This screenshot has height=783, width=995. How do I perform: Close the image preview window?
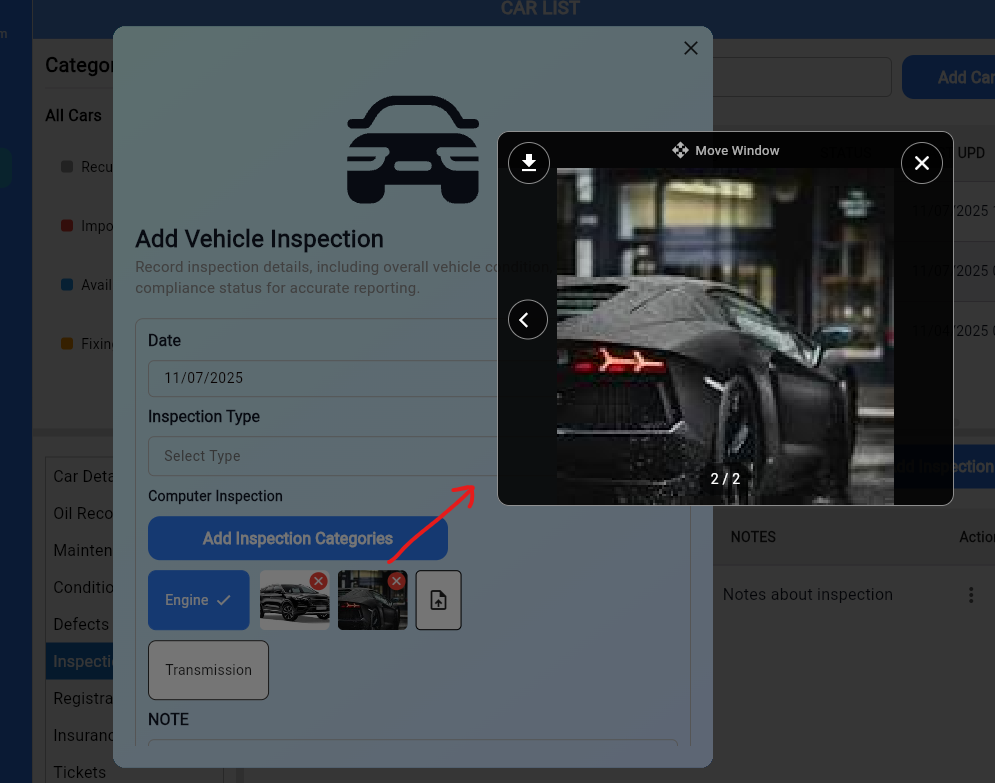click(921, 163)
